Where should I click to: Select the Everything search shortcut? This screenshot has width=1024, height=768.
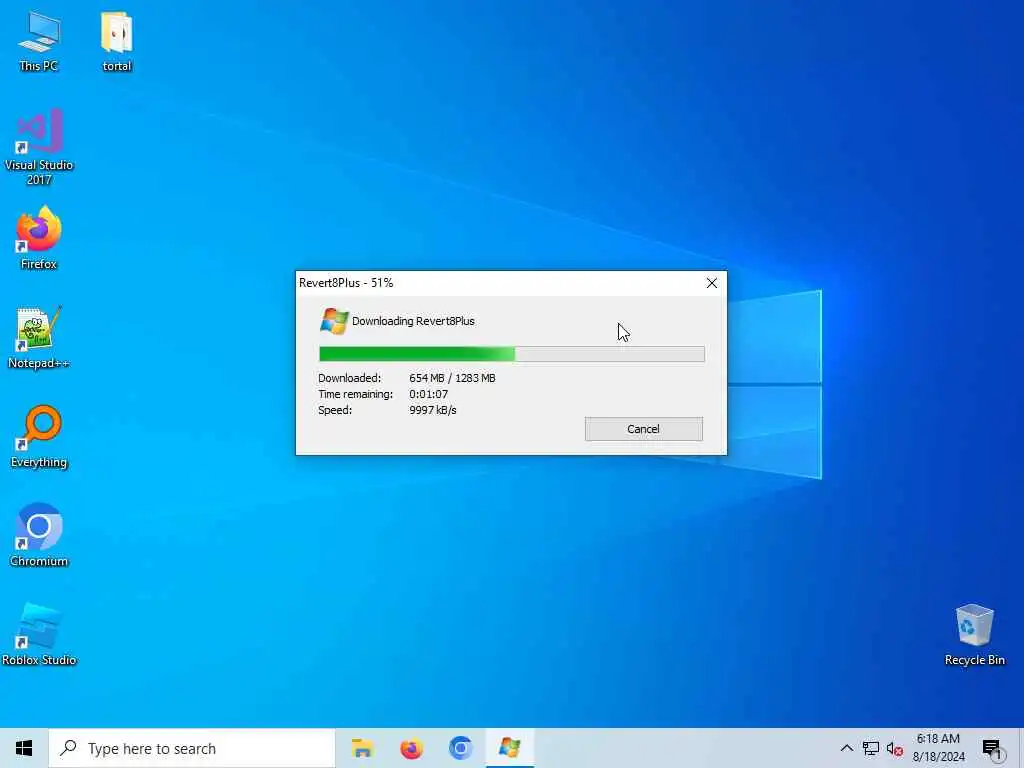39,436
